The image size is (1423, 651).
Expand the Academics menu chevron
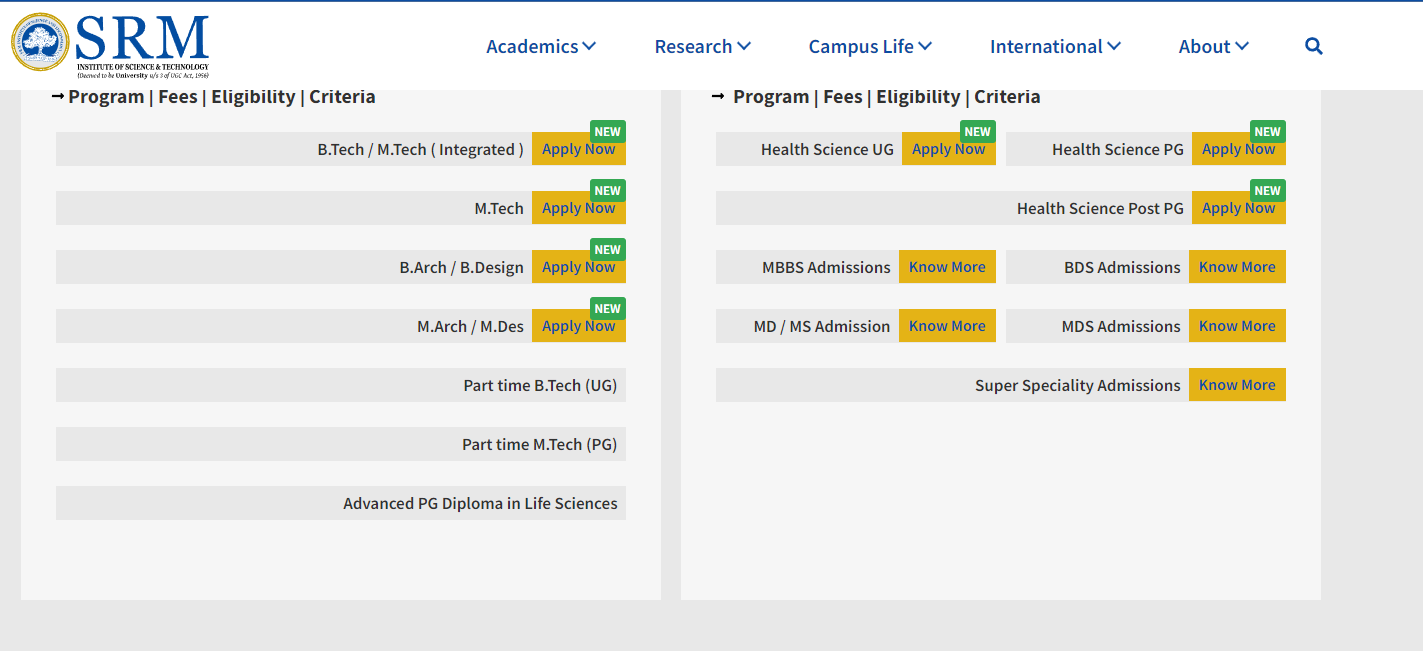coord(589,46)
